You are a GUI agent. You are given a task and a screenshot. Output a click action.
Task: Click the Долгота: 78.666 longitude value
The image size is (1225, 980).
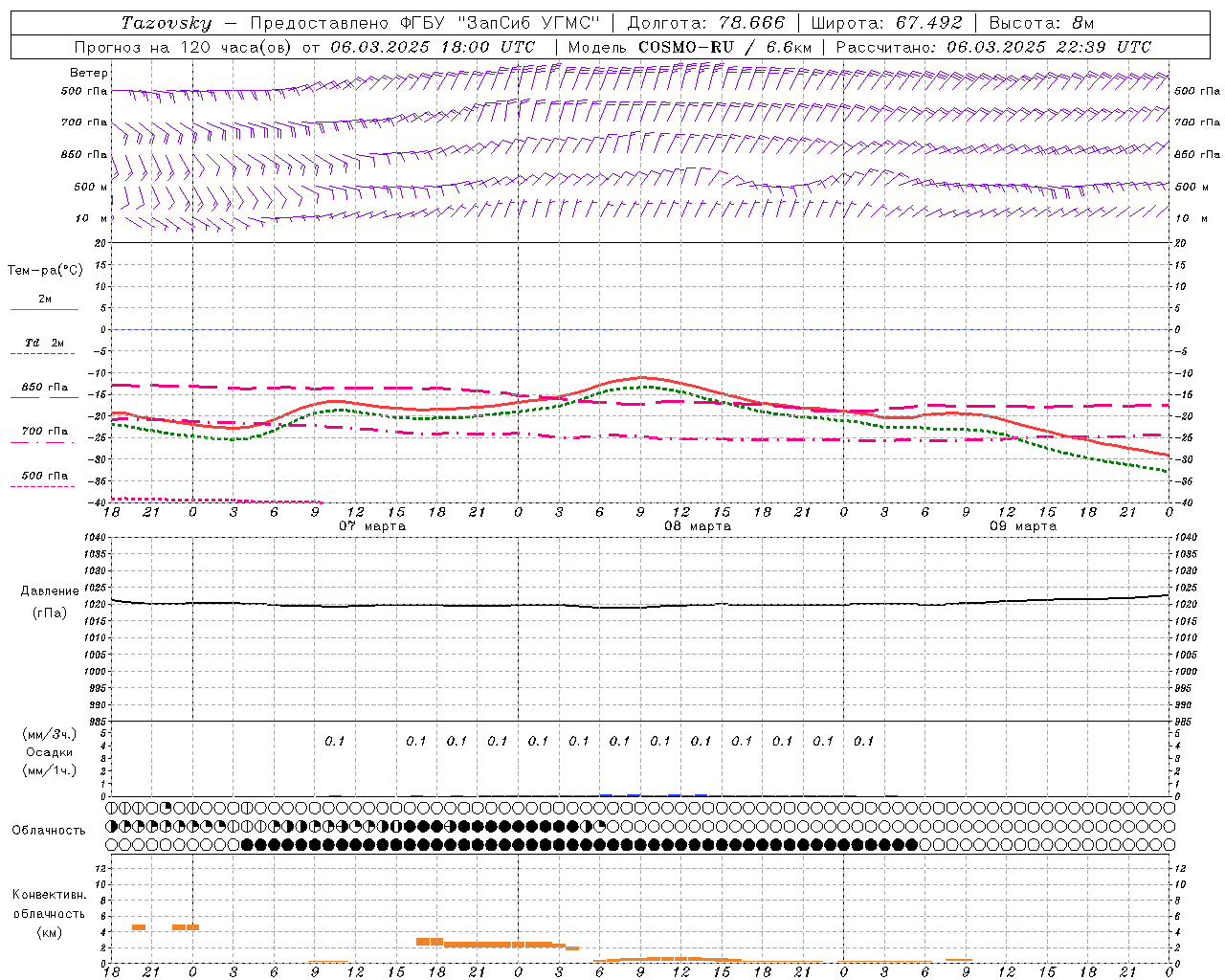705,23
